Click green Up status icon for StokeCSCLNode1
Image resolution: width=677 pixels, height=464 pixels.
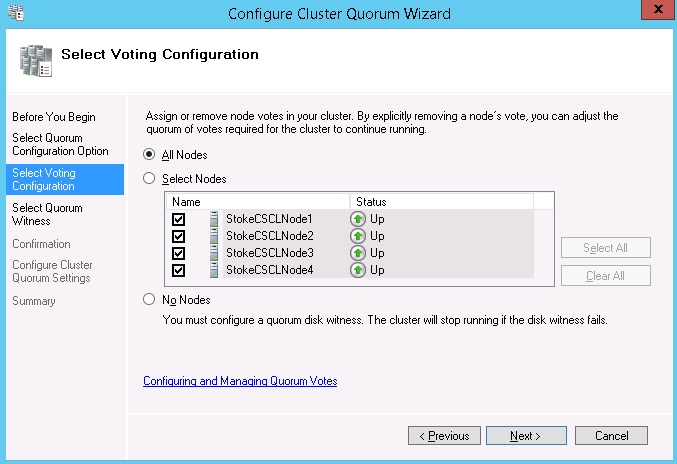pos(358,219)
